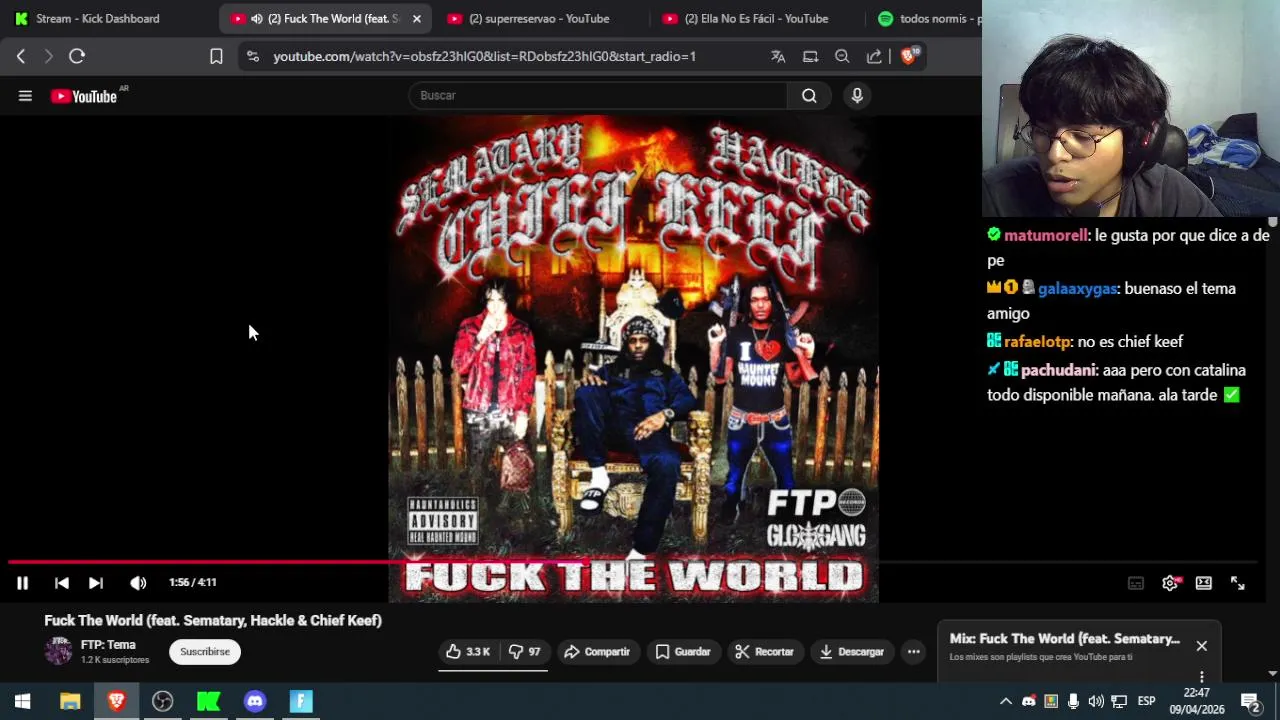Open Brave Shields lion icon
Screen dimensions: 1280x720
909,57
